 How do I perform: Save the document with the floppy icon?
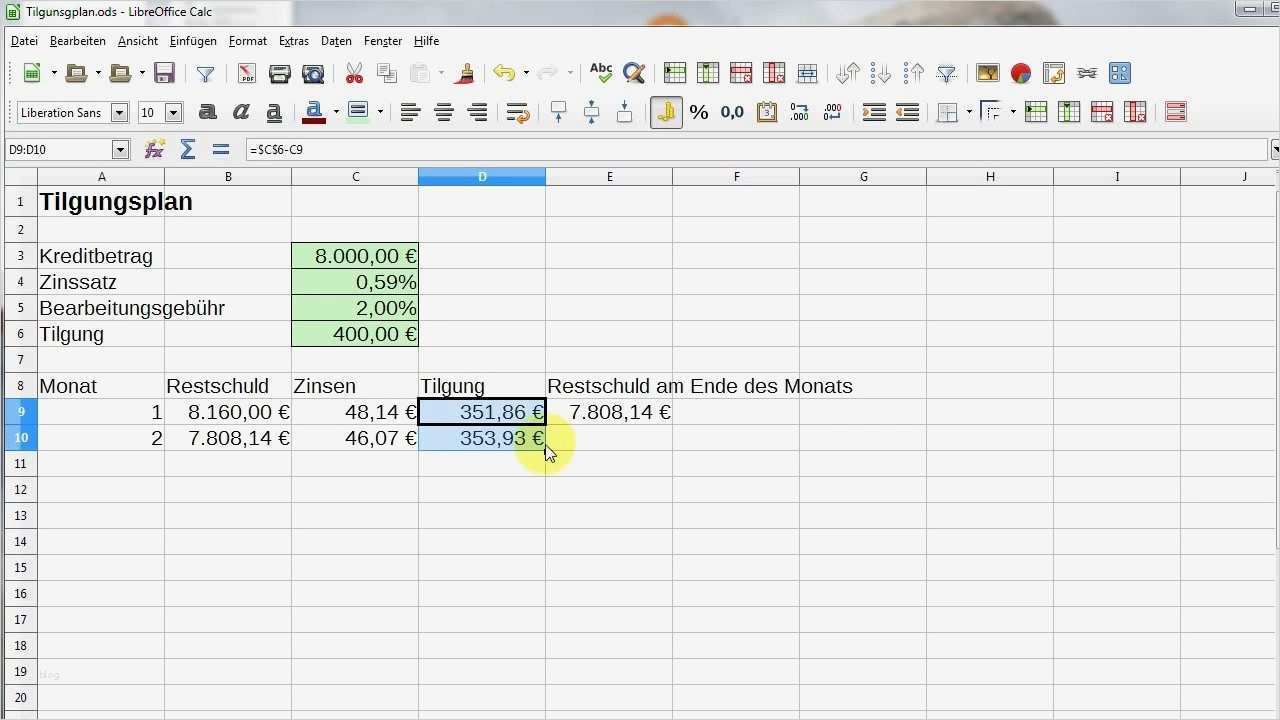(165, 73)
